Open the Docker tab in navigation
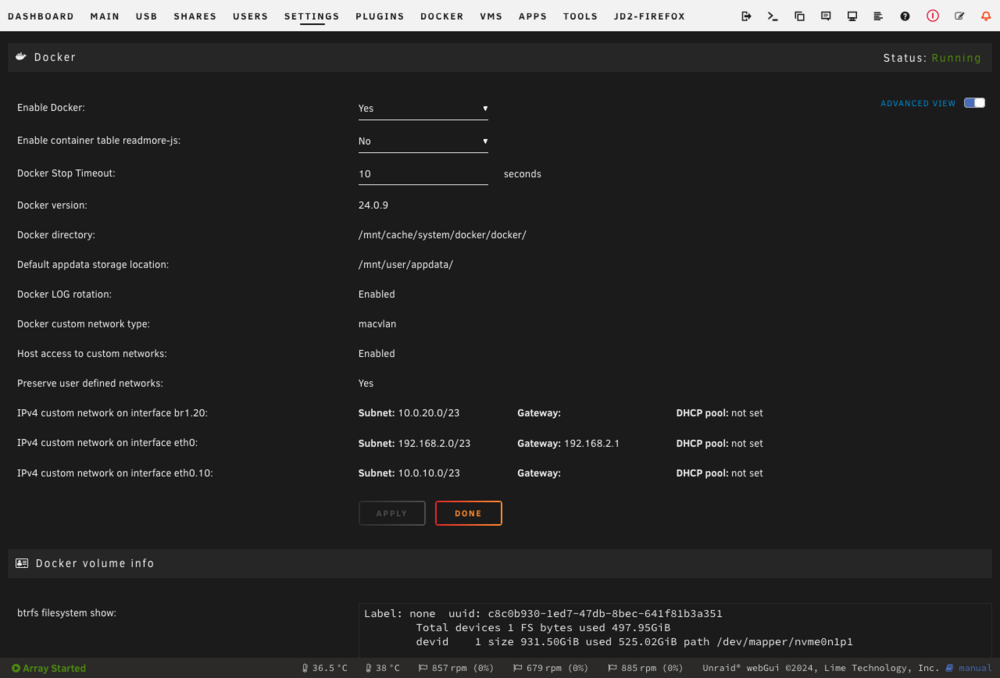 [441, 16]
